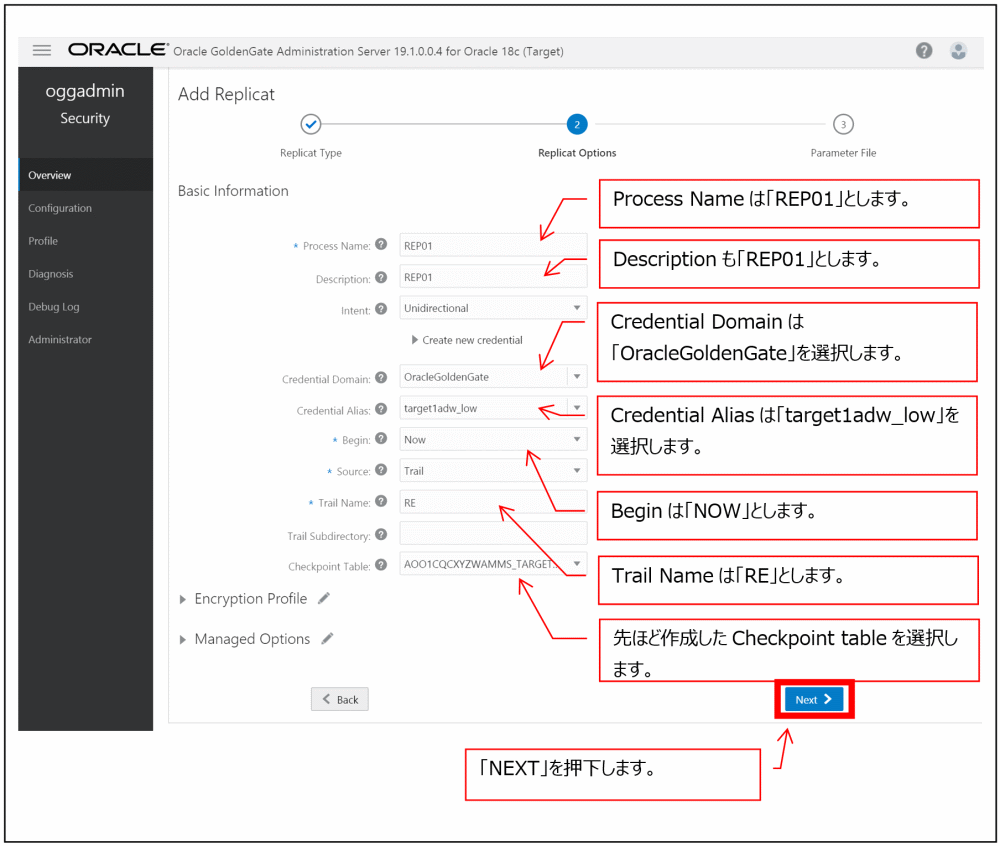Edit Encryption Profile with pencil icon
The image size is (1000, 846).
pos(324,598)
